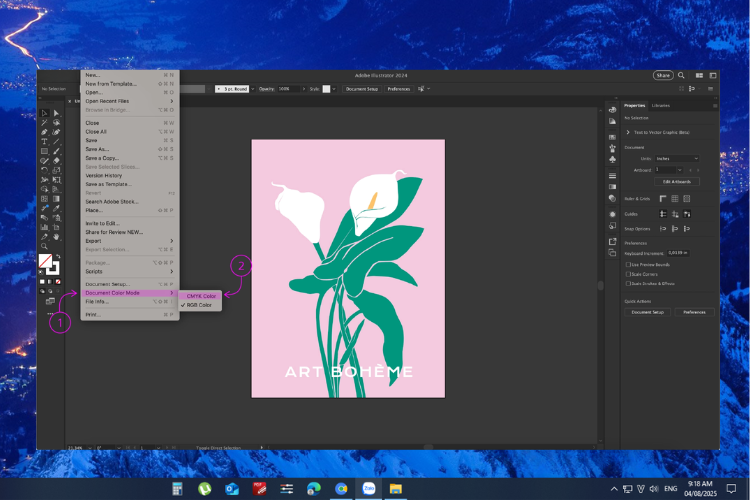Select the Hand tool
The height and width of the screenshot is (500, 750).
[56, 237]
